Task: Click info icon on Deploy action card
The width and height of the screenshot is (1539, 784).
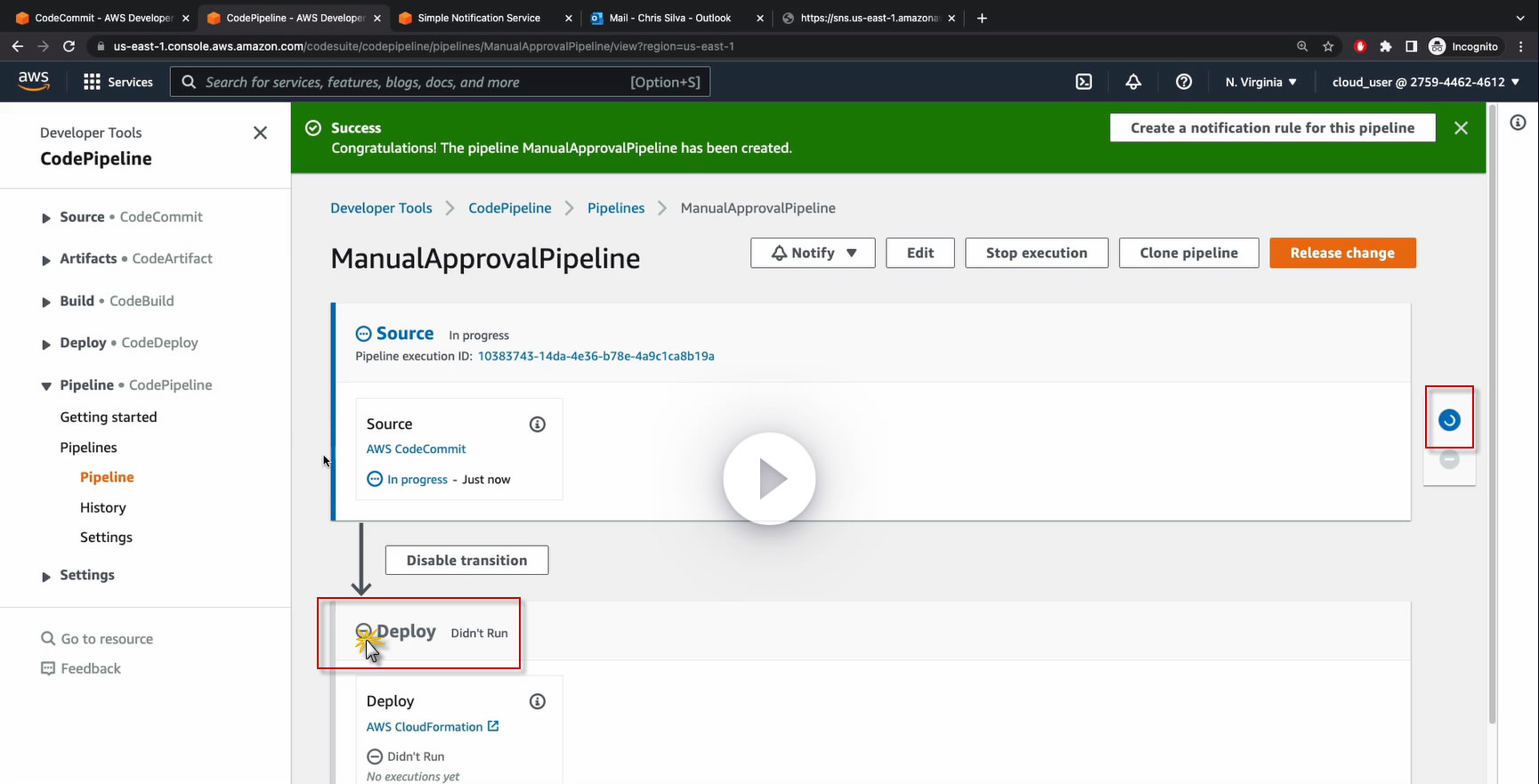Action: pyautogui.click(x=537, y=702)
